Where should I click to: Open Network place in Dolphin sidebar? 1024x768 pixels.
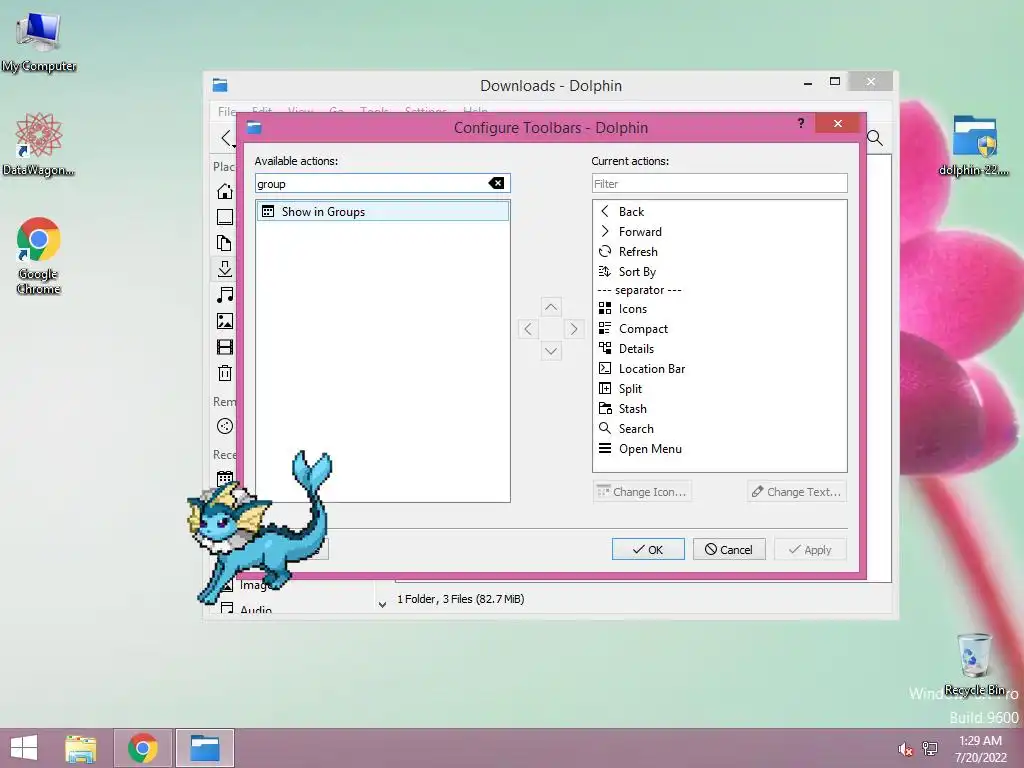(225, 426)
